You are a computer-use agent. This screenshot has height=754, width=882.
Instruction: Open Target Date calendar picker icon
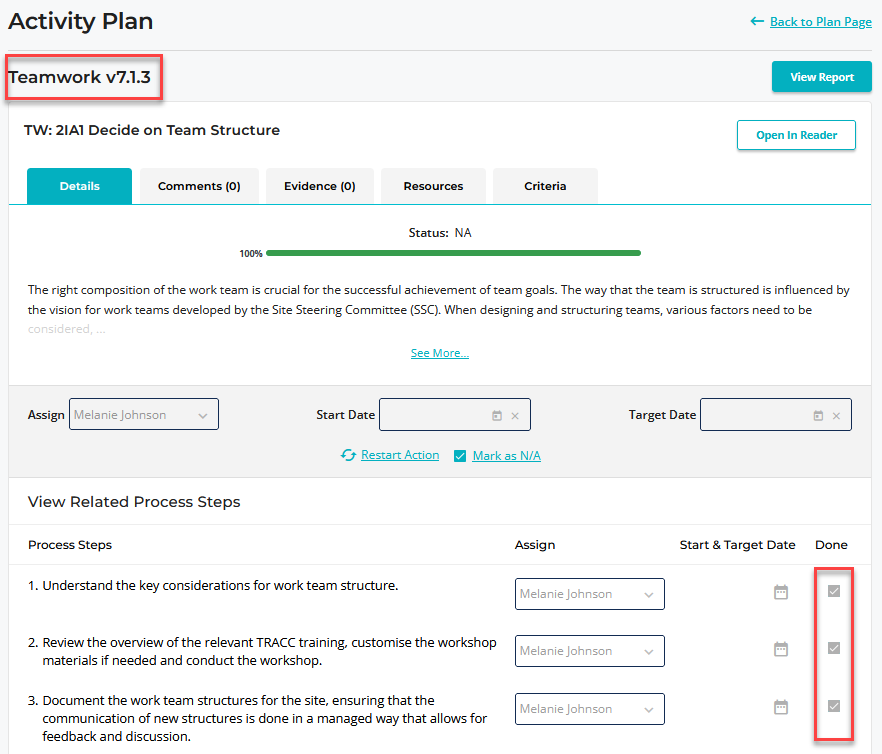pyautogui.click(x=818, y=415)
